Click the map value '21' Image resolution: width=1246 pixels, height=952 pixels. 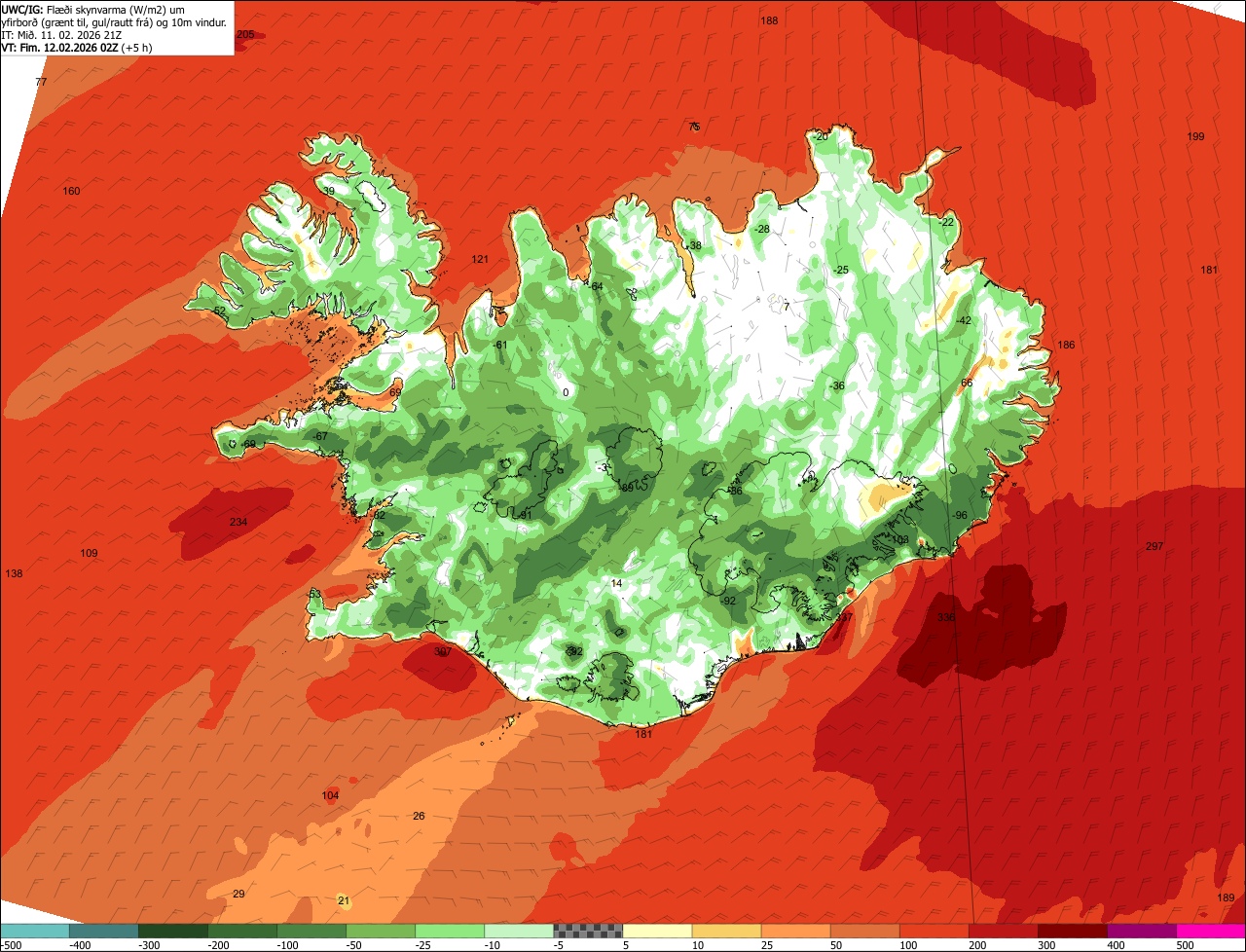[343, 900]
